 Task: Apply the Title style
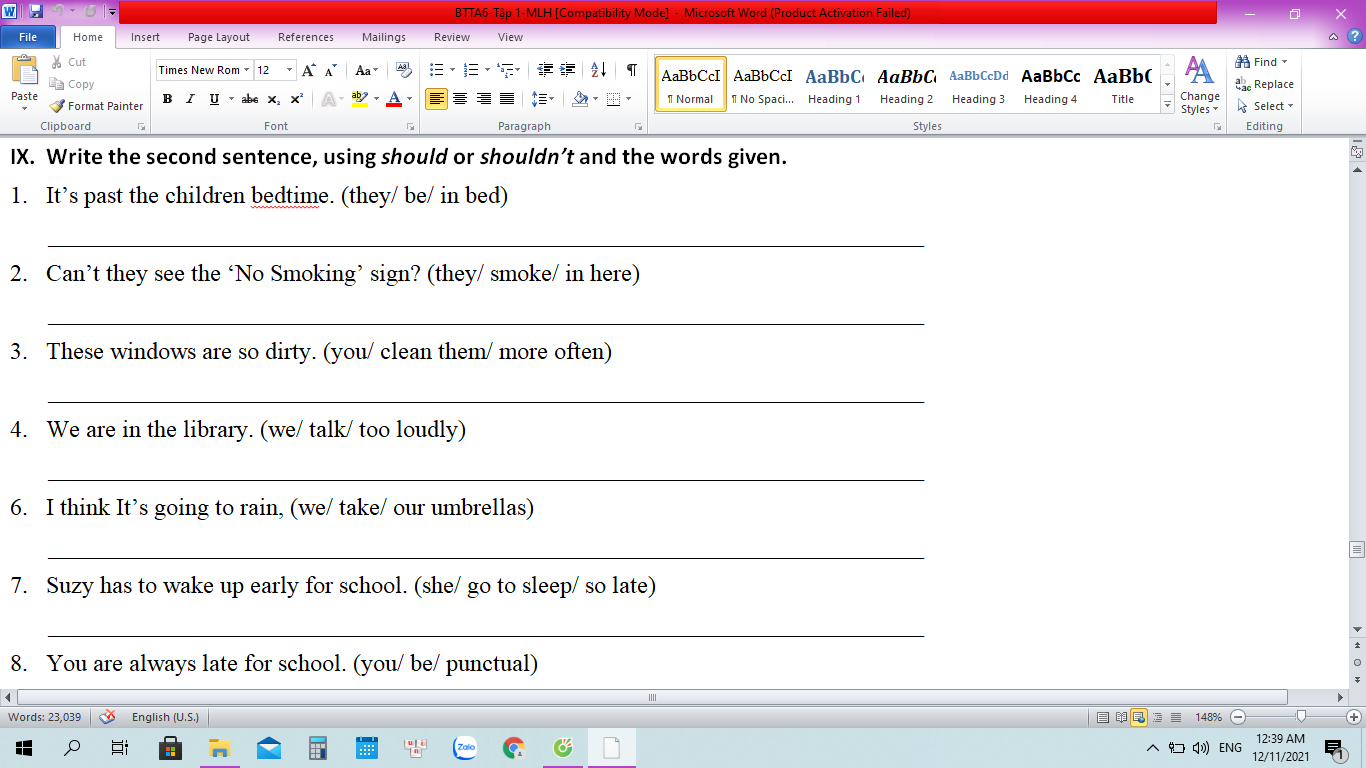tap(1122, 84)
